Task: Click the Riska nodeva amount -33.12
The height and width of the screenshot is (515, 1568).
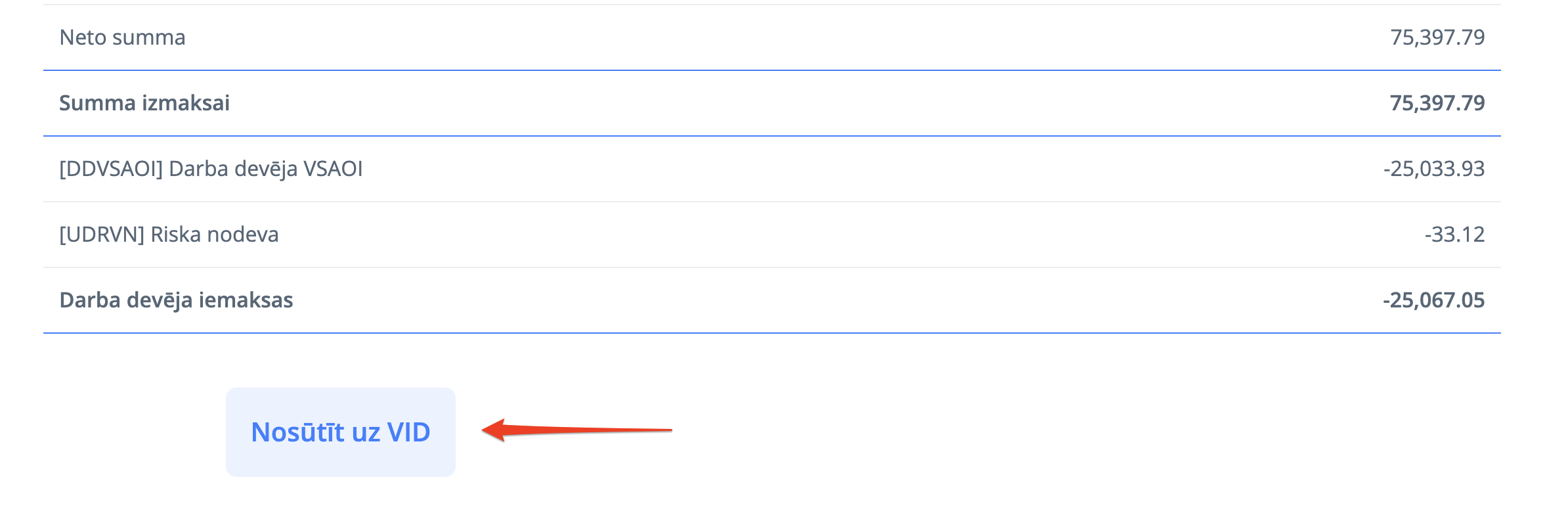Action: pyautogui.click(x=1454, y=235)
